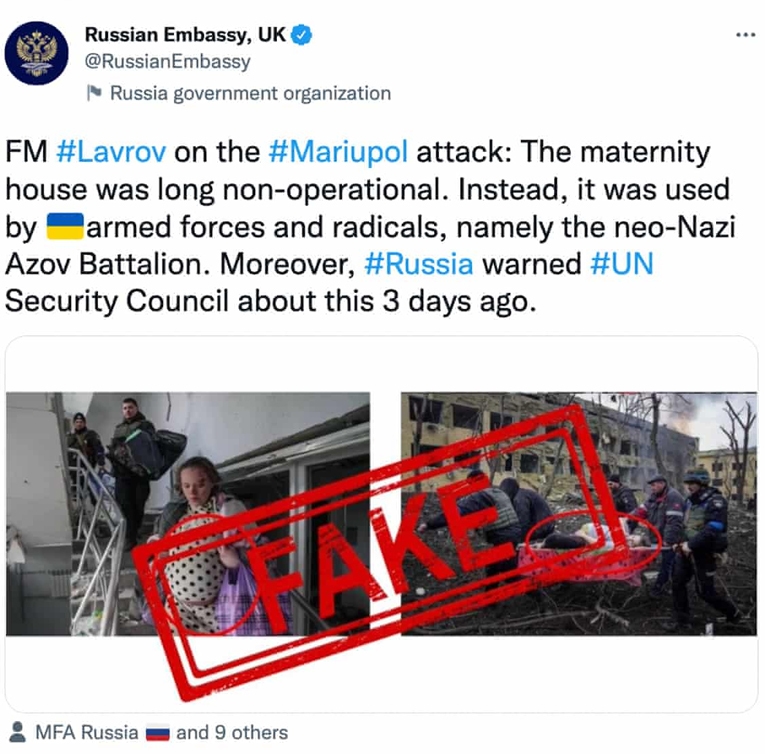Click the tagged people person icon
The width and height of the screenshot is (765, 754).
18,732
